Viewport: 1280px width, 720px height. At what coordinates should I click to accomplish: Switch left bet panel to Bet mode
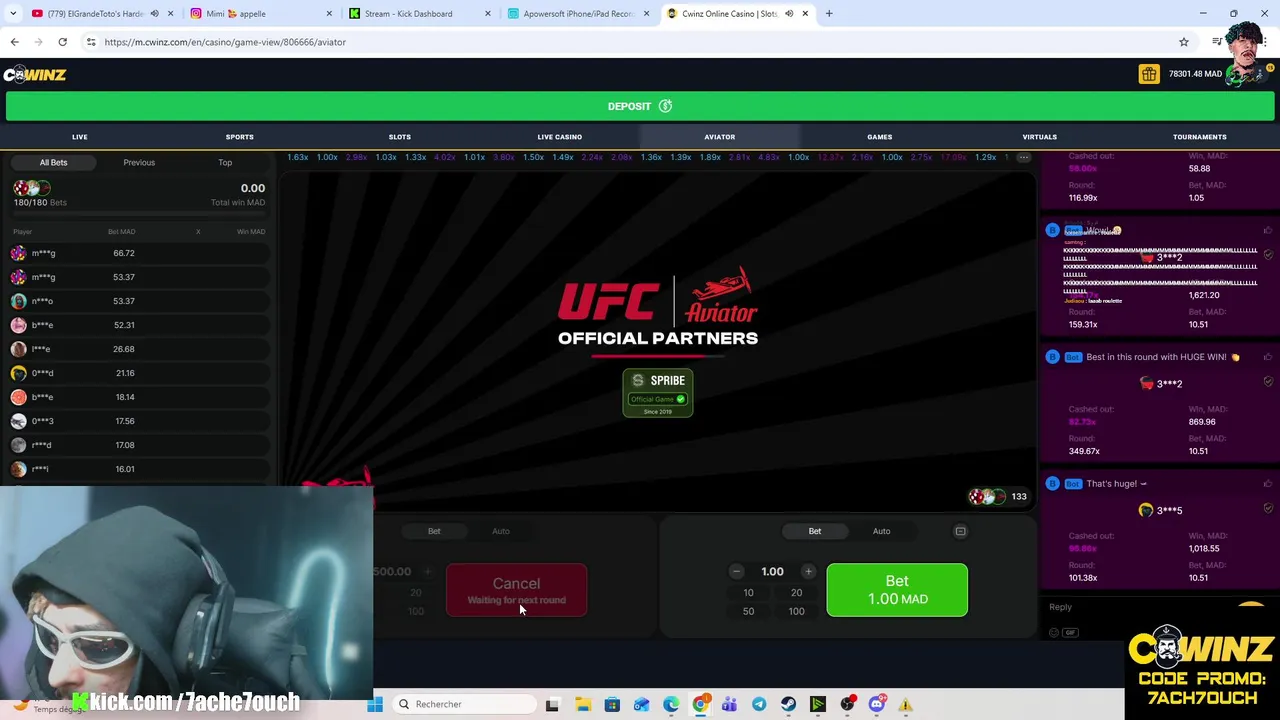pos(434,531)
